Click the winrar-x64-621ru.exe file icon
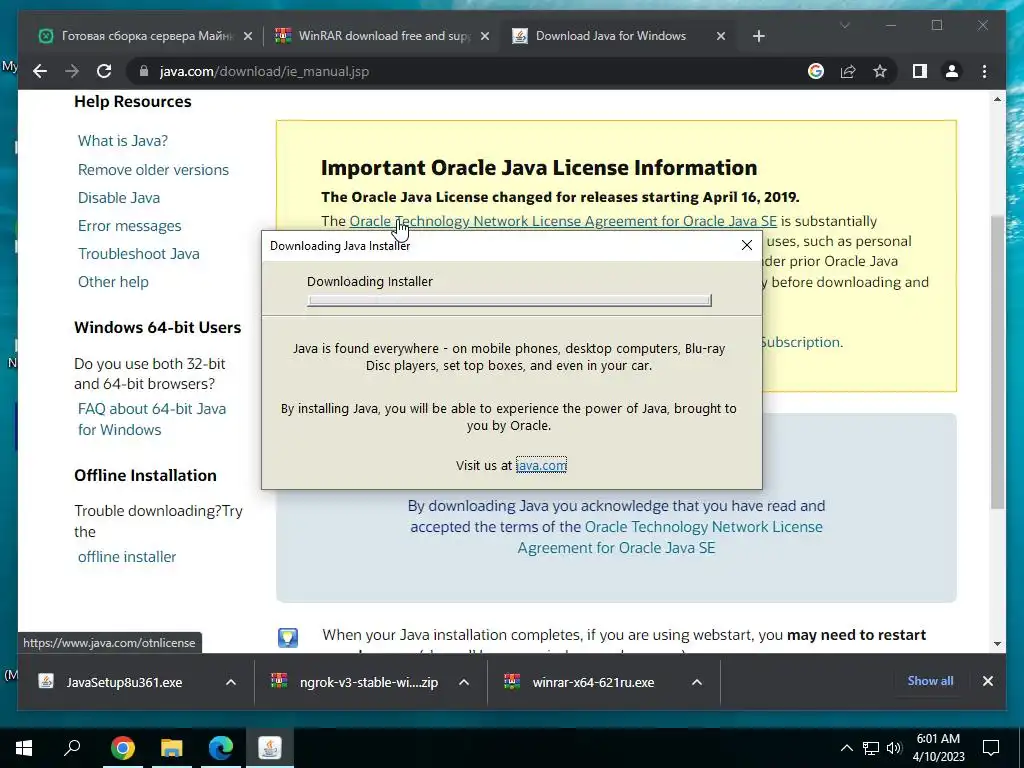Viewport: 1024px width, 768px height. 512,682
